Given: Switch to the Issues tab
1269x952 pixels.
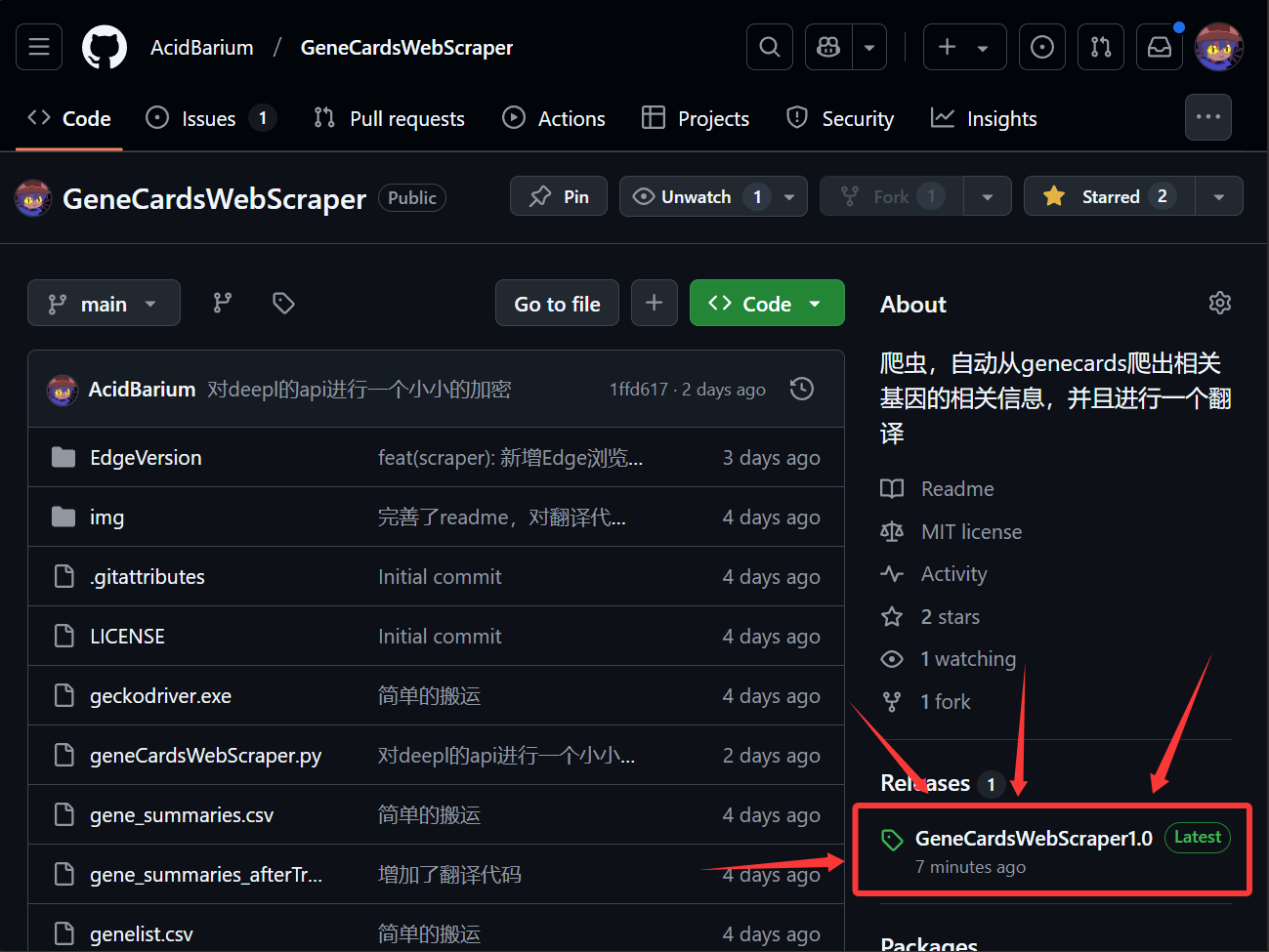Looking at the screenshot, I should [209, 118].
